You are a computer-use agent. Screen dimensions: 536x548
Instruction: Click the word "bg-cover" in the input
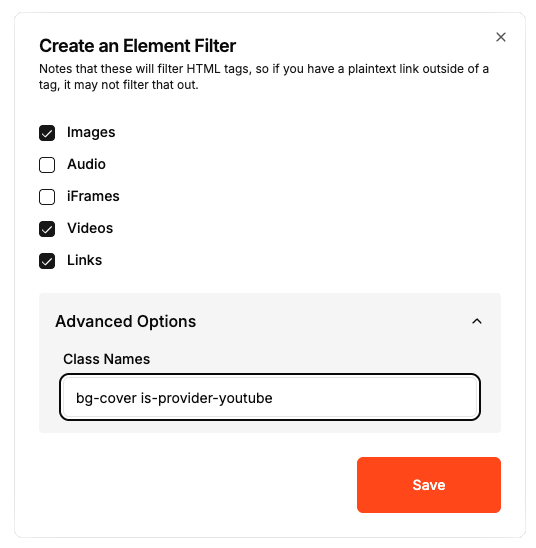(106, 398)
